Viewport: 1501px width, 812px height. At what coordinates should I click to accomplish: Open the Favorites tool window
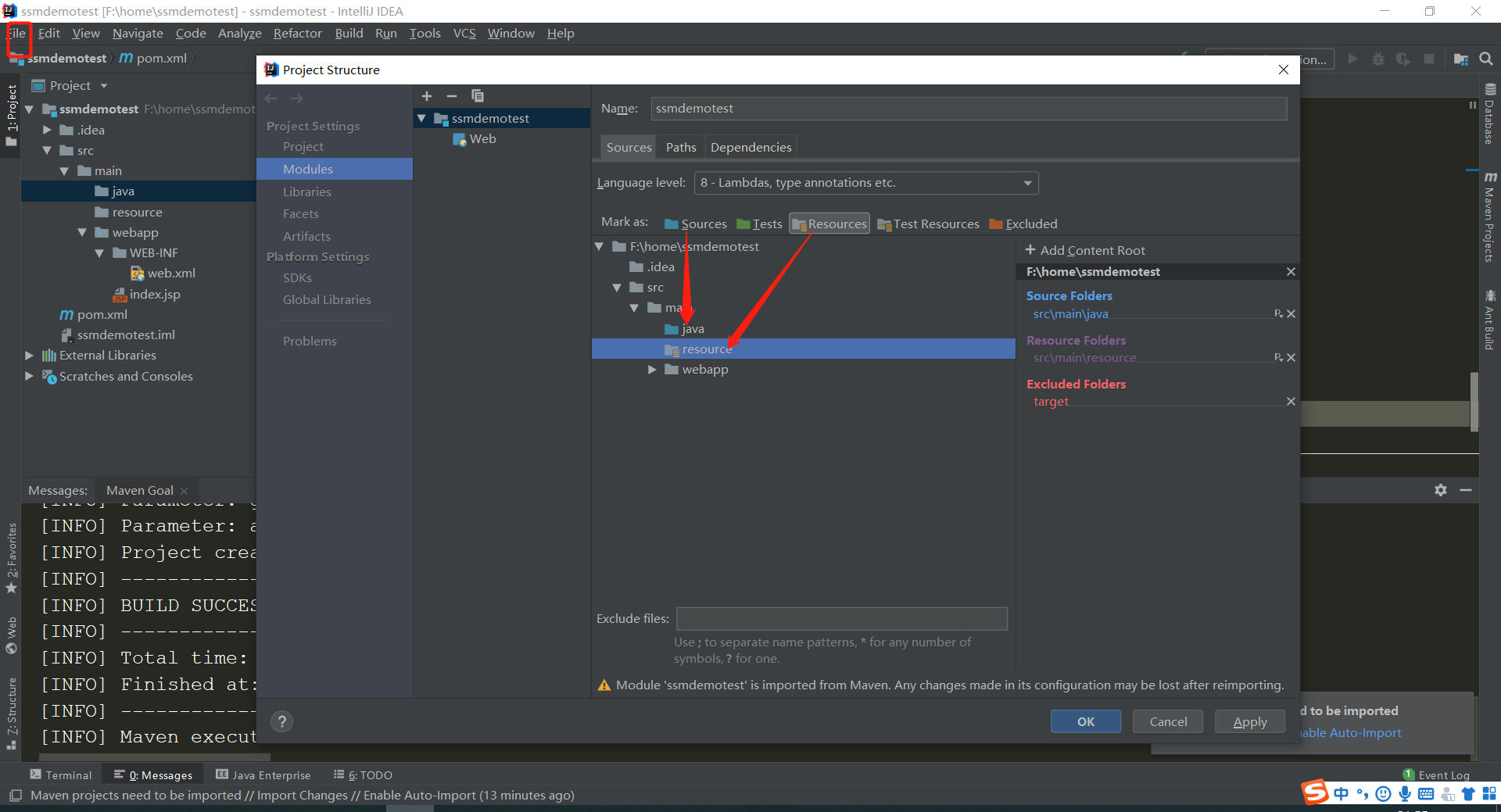[x=11, y=558]
